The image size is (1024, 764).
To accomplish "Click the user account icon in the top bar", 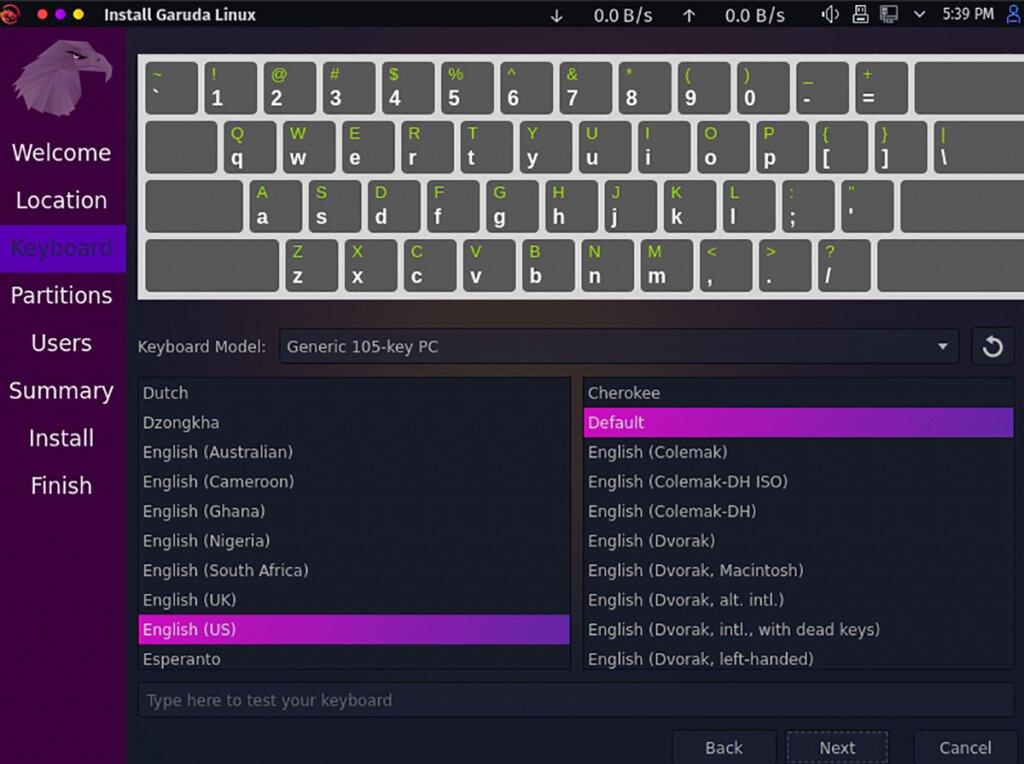I will [x=1014, y=14].
